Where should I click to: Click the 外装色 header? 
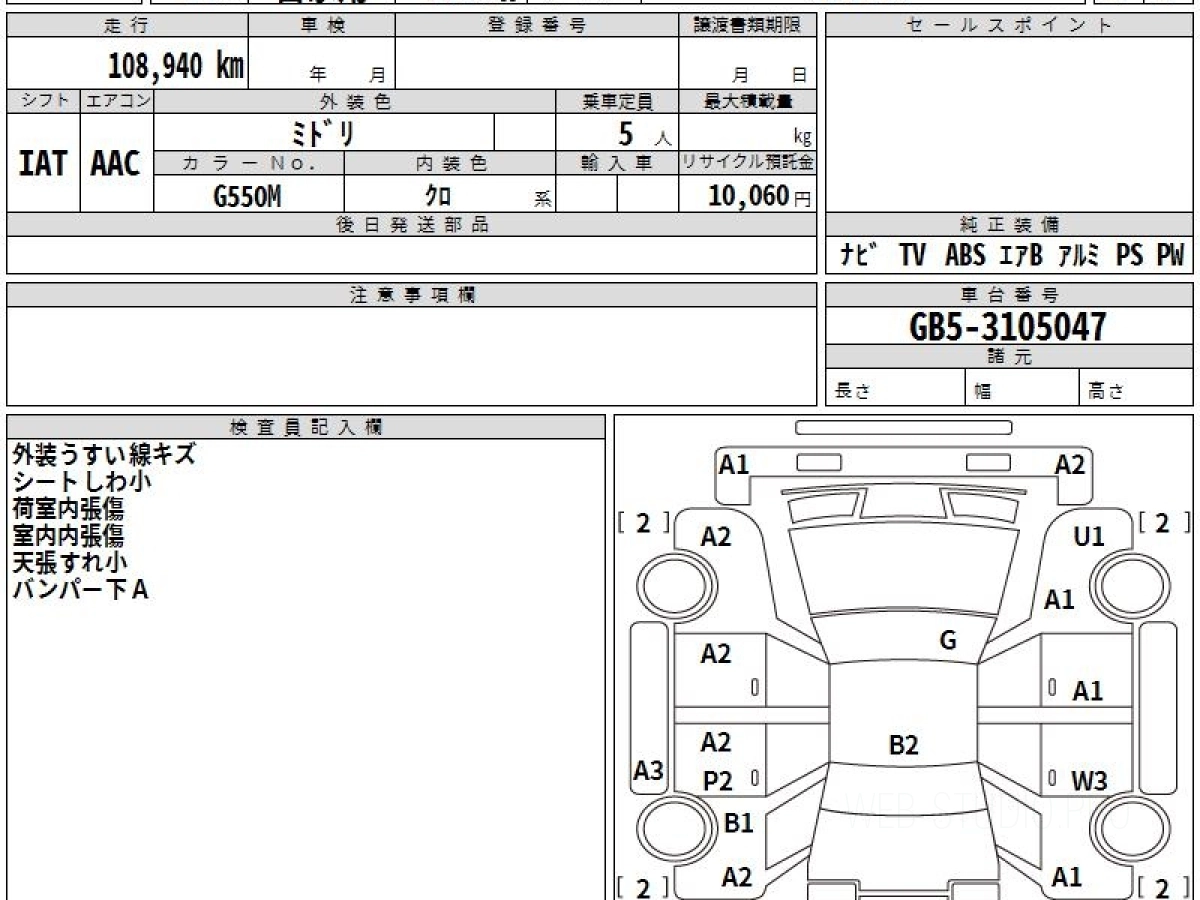click(355, 101)
